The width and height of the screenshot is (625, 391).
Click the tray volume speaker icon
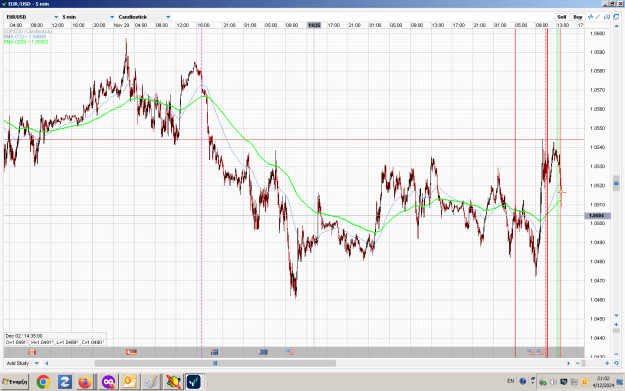553,382
